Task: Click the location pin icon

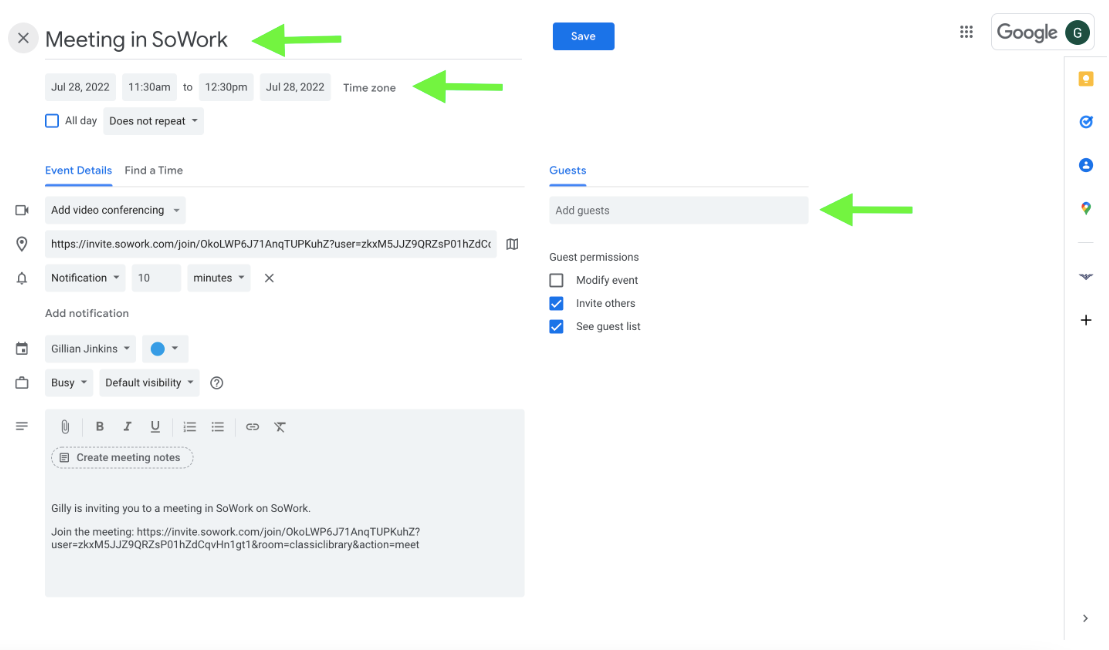Action: [22, 244]
